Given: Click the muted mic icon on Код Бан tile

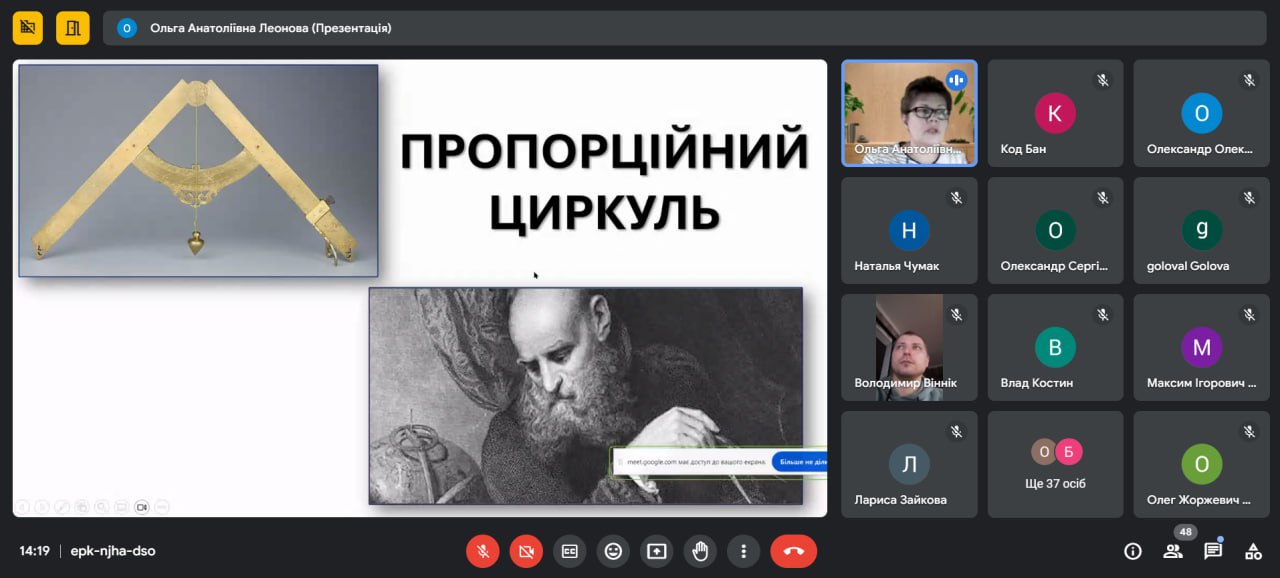Looking at the screenshot, I should click(x=1103, y=80).
